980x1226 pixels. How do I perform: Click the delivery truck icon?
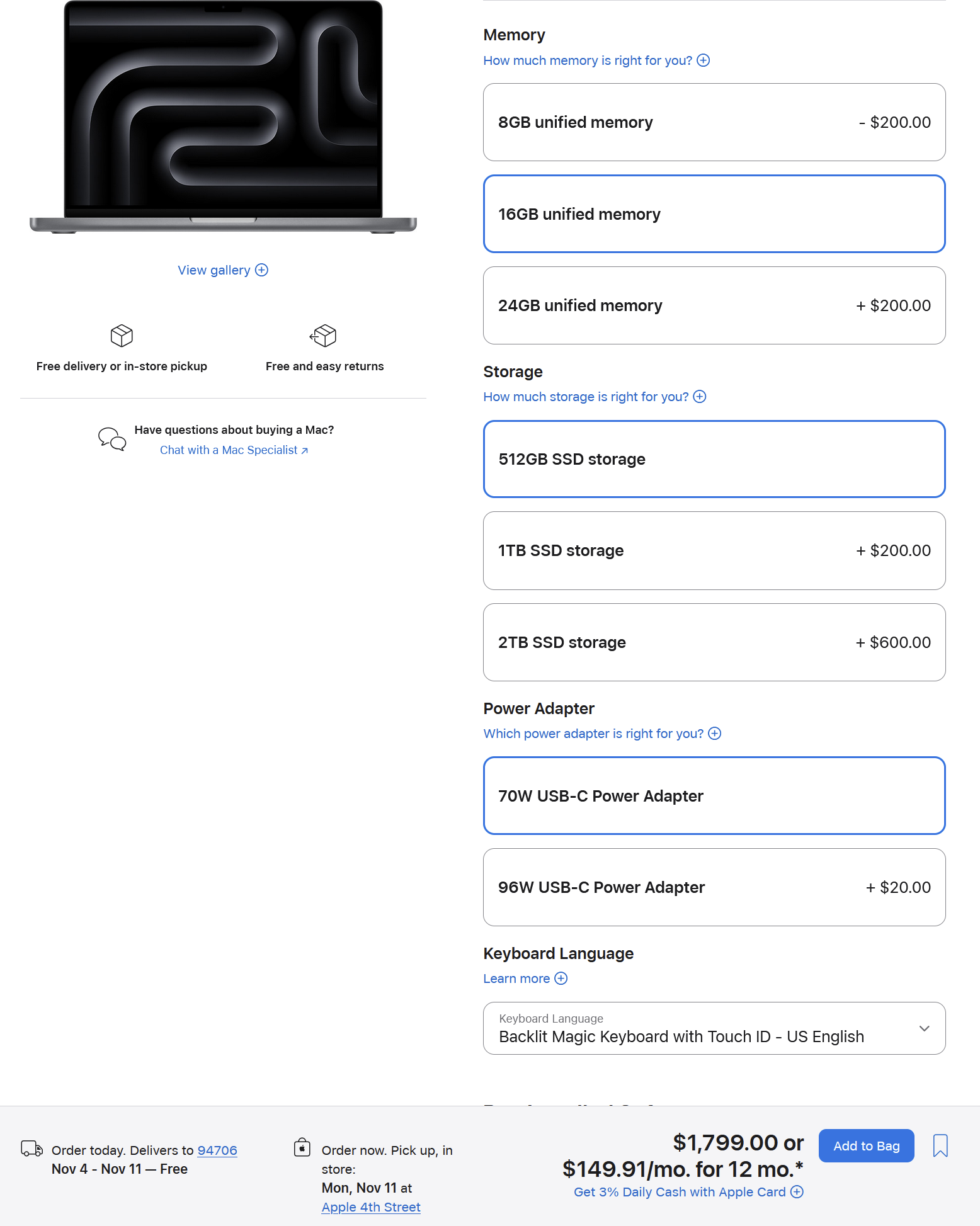[x=31, y=1149]
